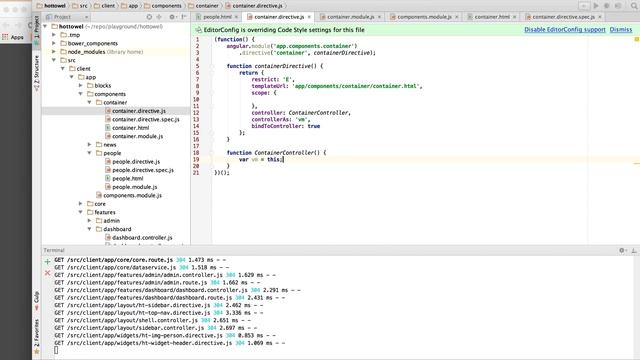Collapse the people folder
The width and height of the screenshot is (640, 360).
coord(90,153)
